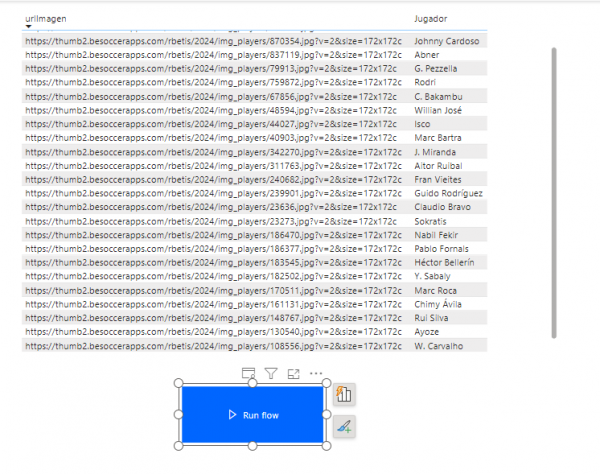
Task: Click the image URL ending 130540.jpg
Action: pyautogui.click(x=214, y=332)
